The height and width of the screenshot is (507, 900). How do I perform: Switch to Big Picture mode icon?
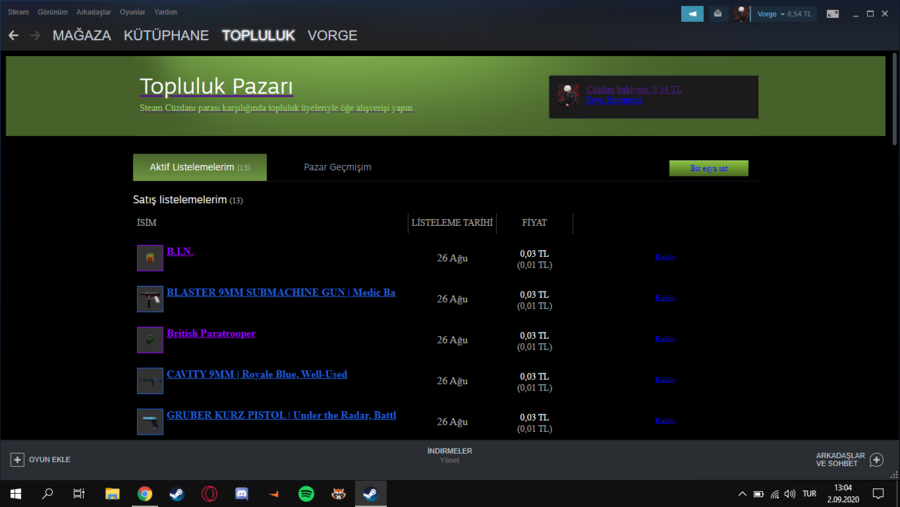(832, 14)
